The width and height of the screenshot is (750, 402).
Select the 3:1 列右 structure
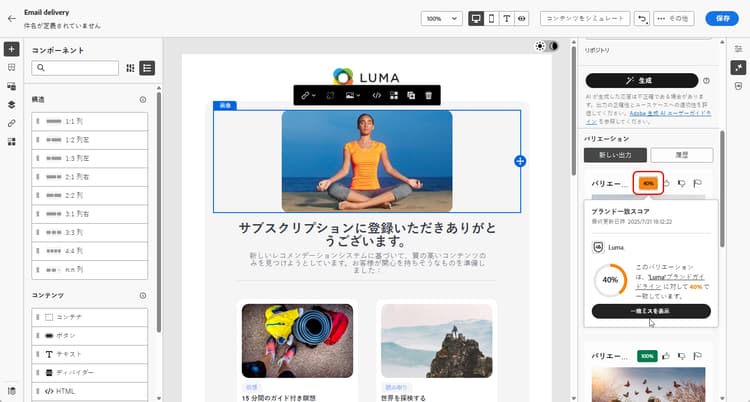(90, 214)
